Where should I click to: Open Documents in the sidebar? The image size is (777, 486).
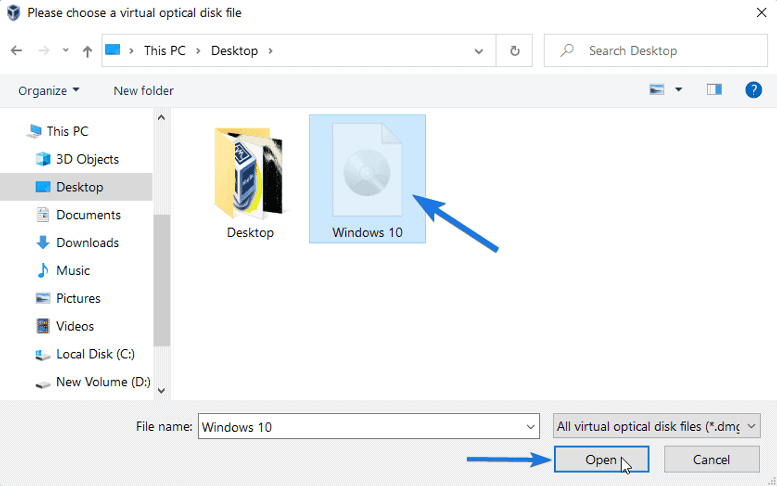coord(88,215)
